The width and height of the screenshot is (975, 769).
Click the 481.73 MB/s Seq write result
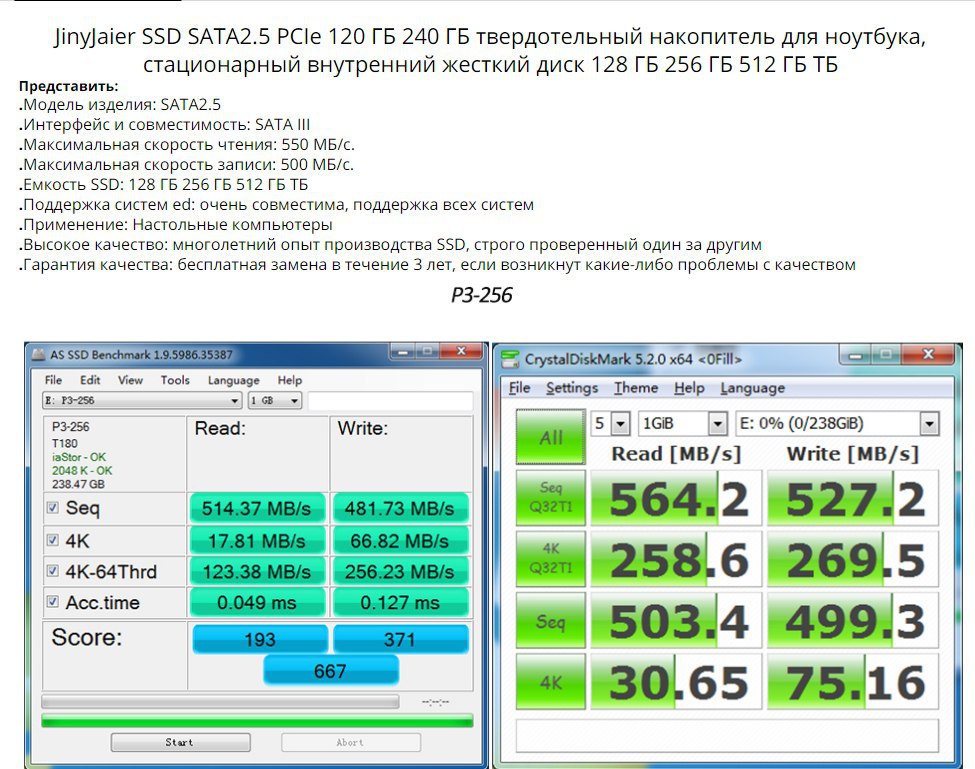400,508
